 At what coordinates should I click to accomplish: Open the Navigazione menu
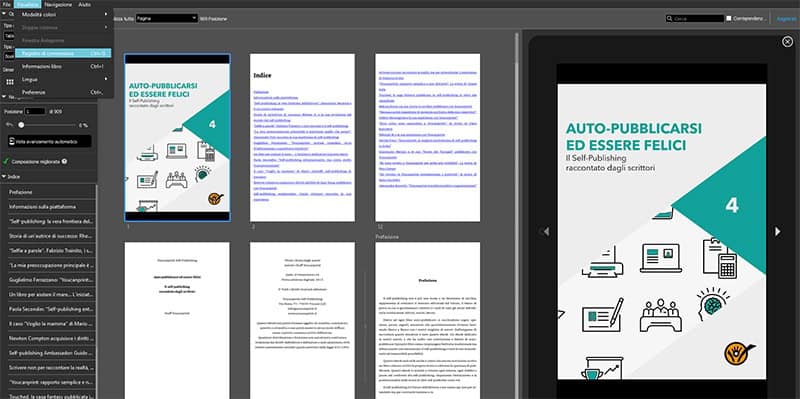click(x=58, y=4)
